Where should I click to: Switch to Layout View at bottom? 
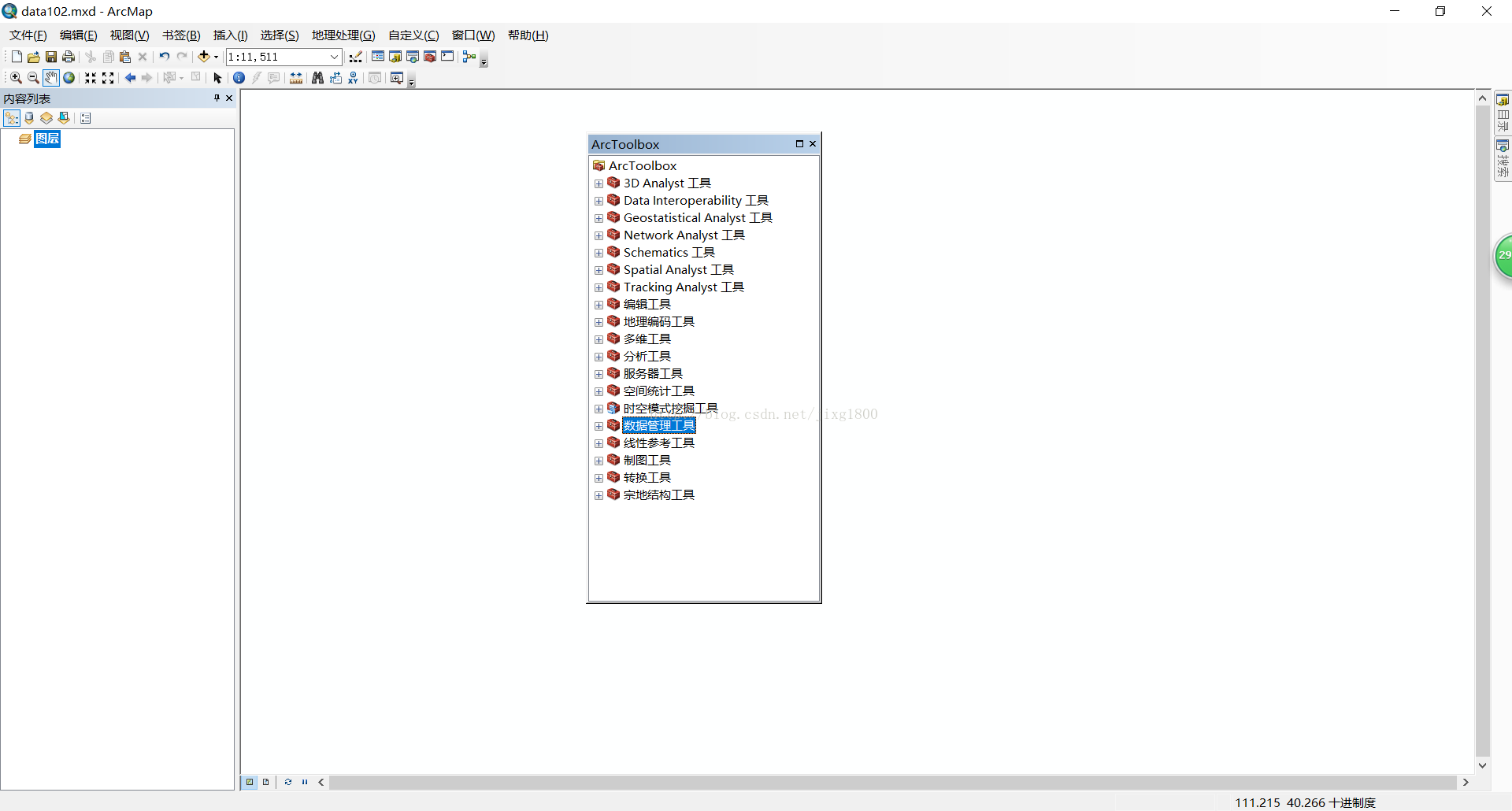tap(265, 782)
